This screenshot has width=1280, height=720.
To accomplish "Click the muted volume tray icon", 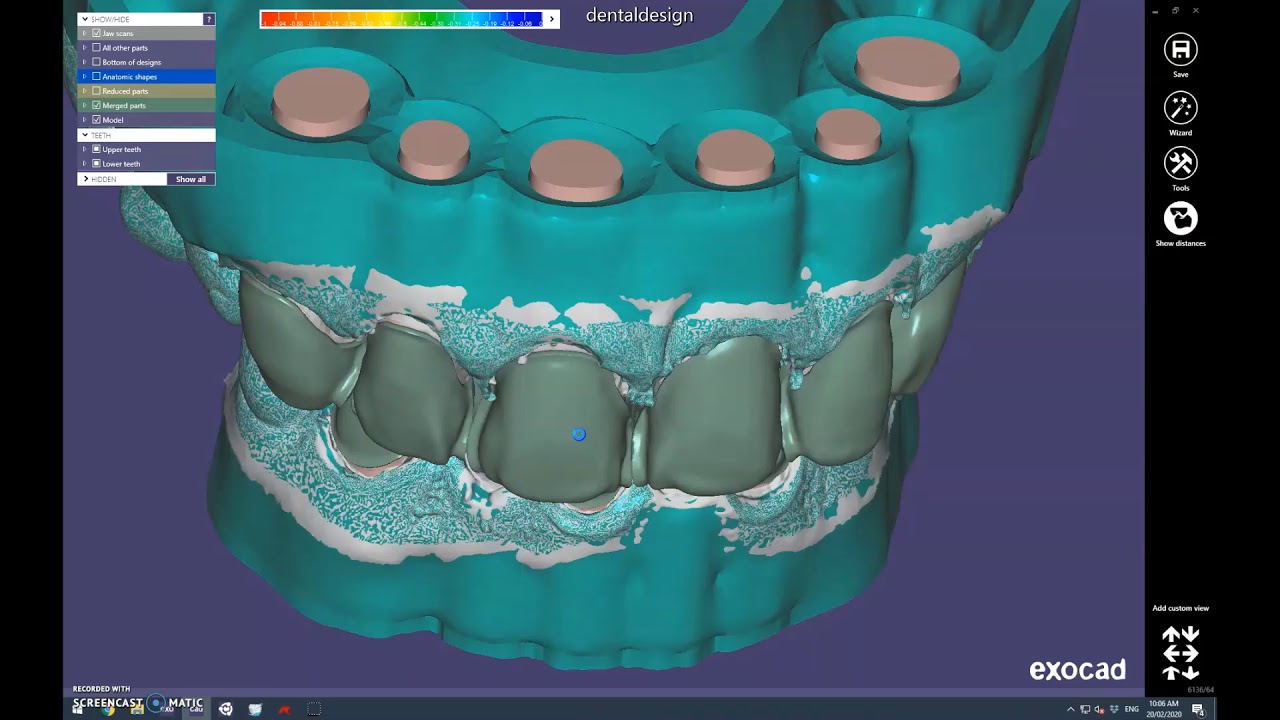I will click(x=1099, y=709).
